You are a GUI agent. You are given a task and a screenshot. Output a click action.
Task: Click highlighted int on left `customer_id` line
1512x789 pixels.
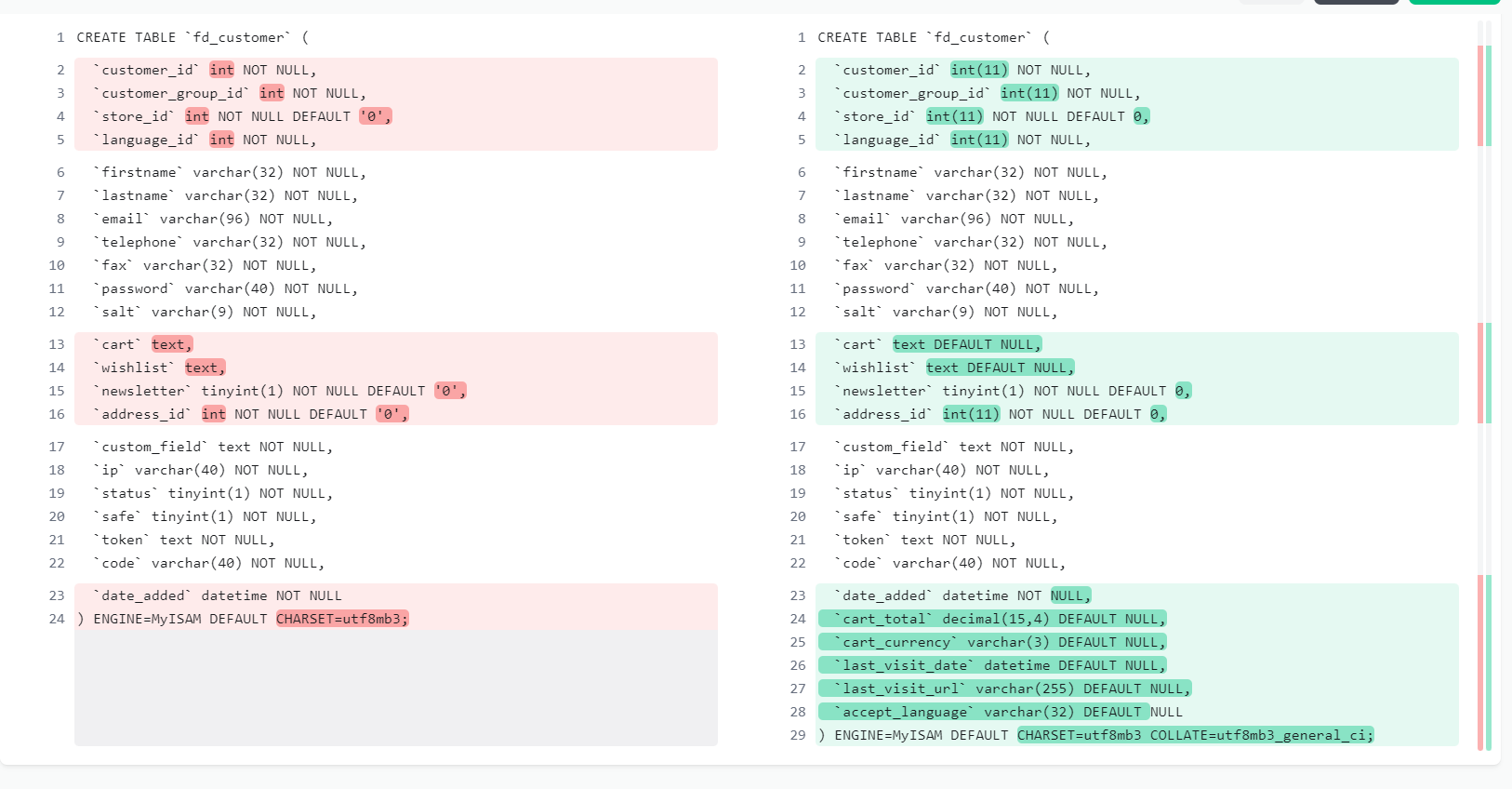point(221,70)
